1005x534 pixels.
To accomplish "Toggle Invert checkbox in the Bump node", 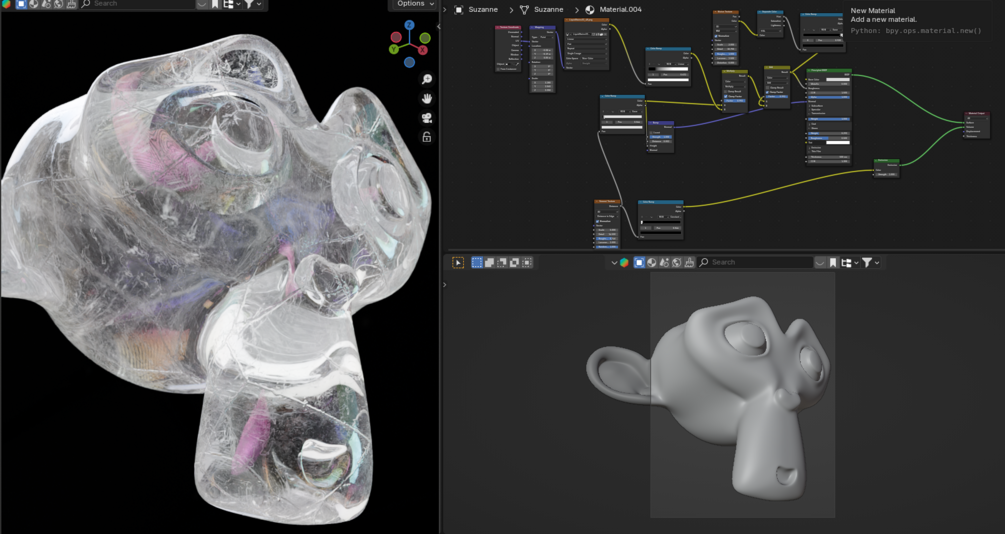I will point(651,133).
